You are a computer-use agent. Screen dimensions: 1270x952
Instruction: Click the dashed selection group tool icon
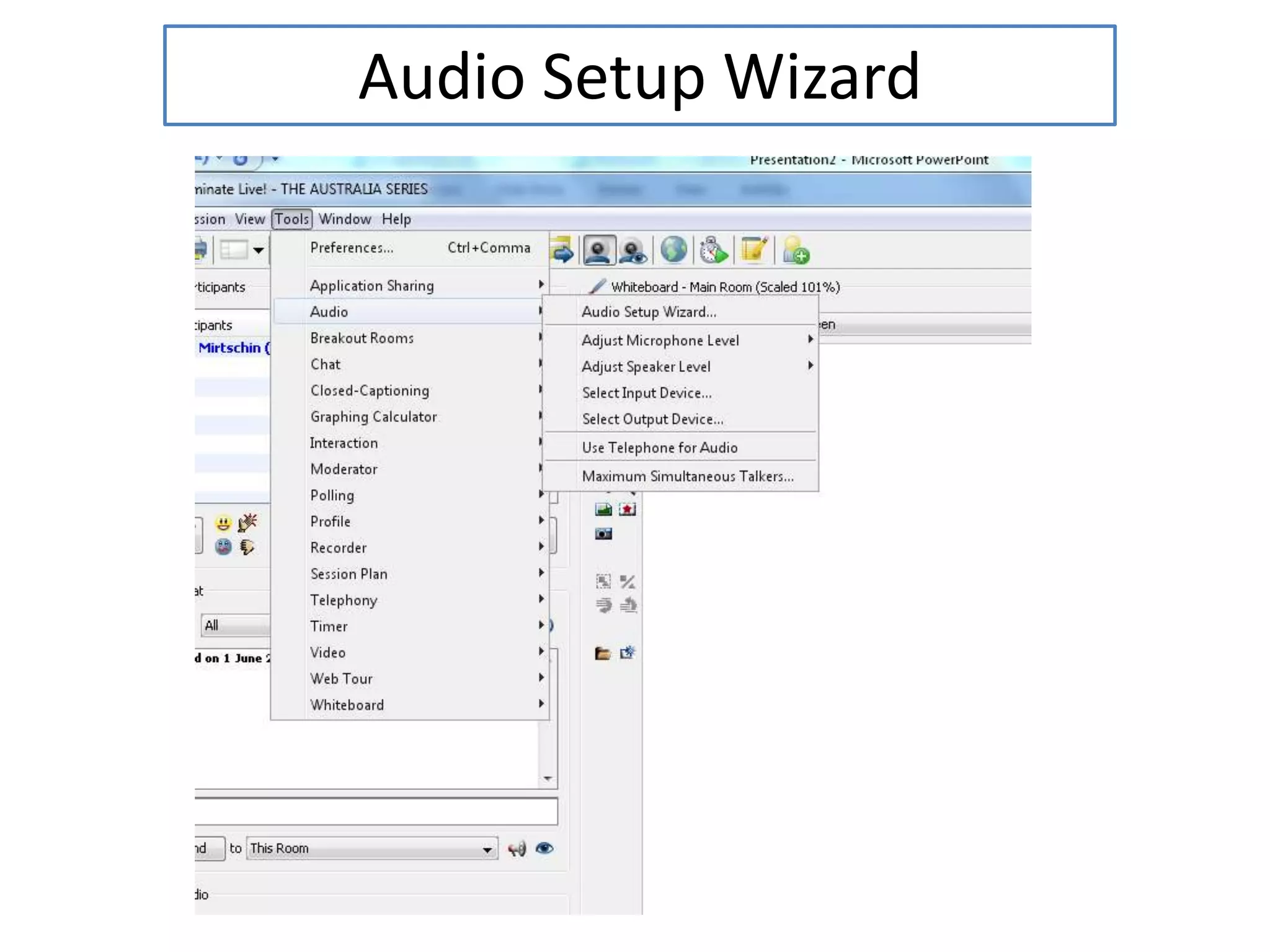pyautogui.click(x=603, y=581)
